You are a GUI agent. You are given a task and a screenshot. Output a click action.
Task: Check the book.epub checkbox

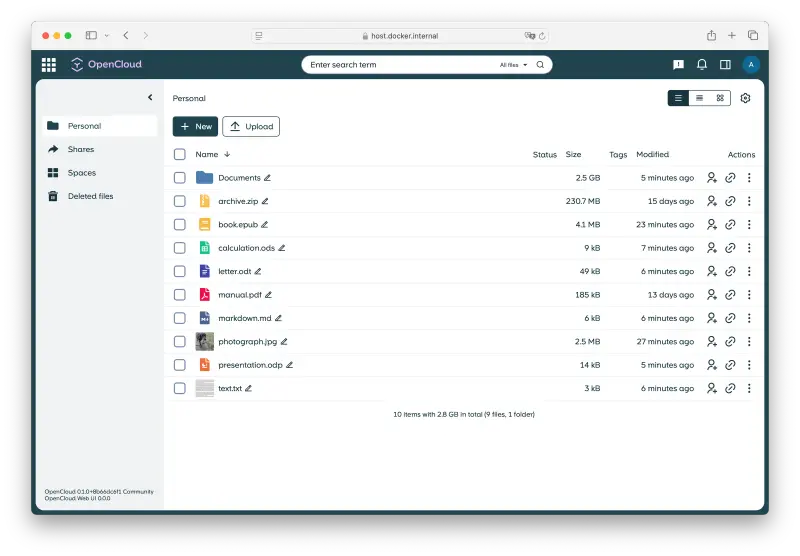[180, 224]
